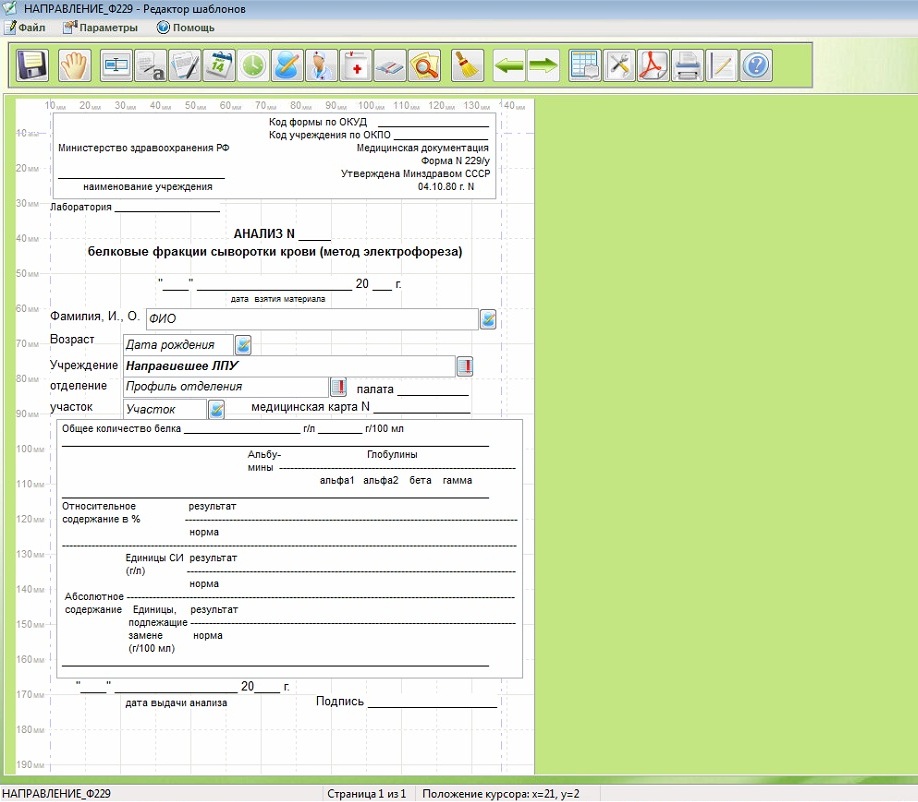The image size is (918, 802).
Task: Click the printer icon
Action: pyautogui.click(x=687, y=66)
